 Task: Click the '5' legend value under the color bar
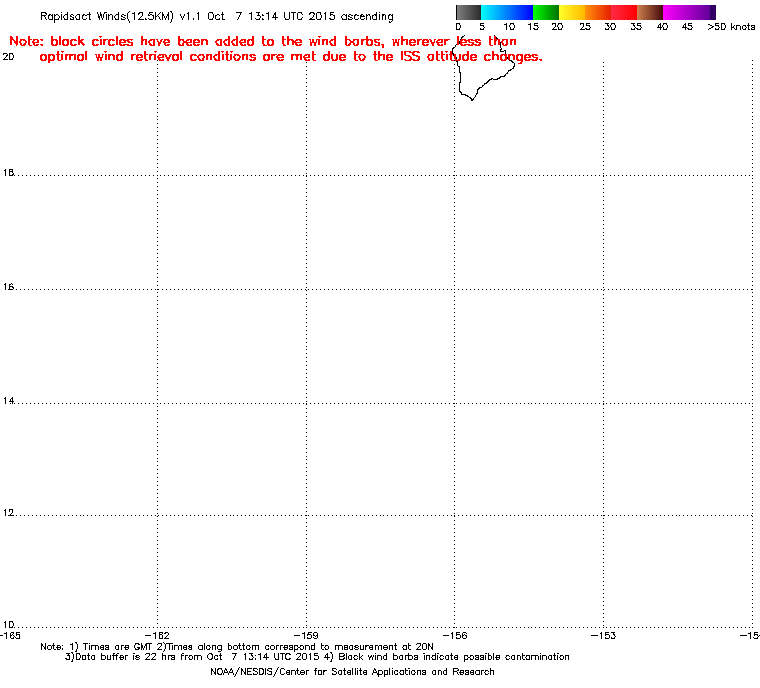(482, 27)
